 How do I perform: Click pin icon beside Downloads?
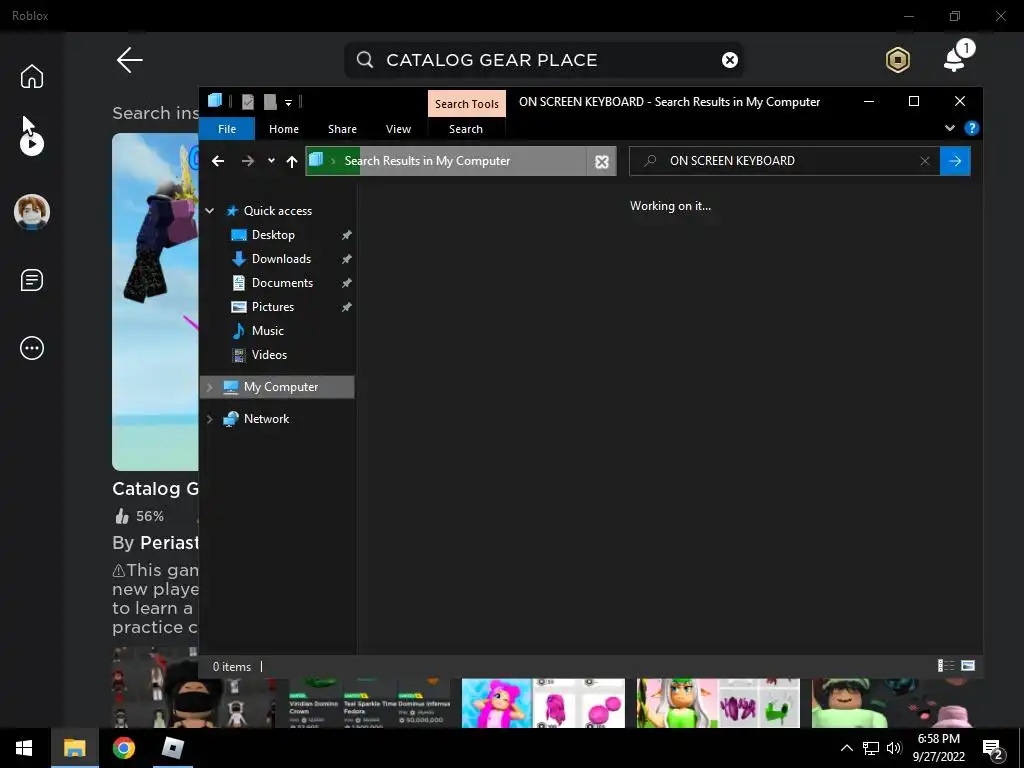click(x=346, y=259)
